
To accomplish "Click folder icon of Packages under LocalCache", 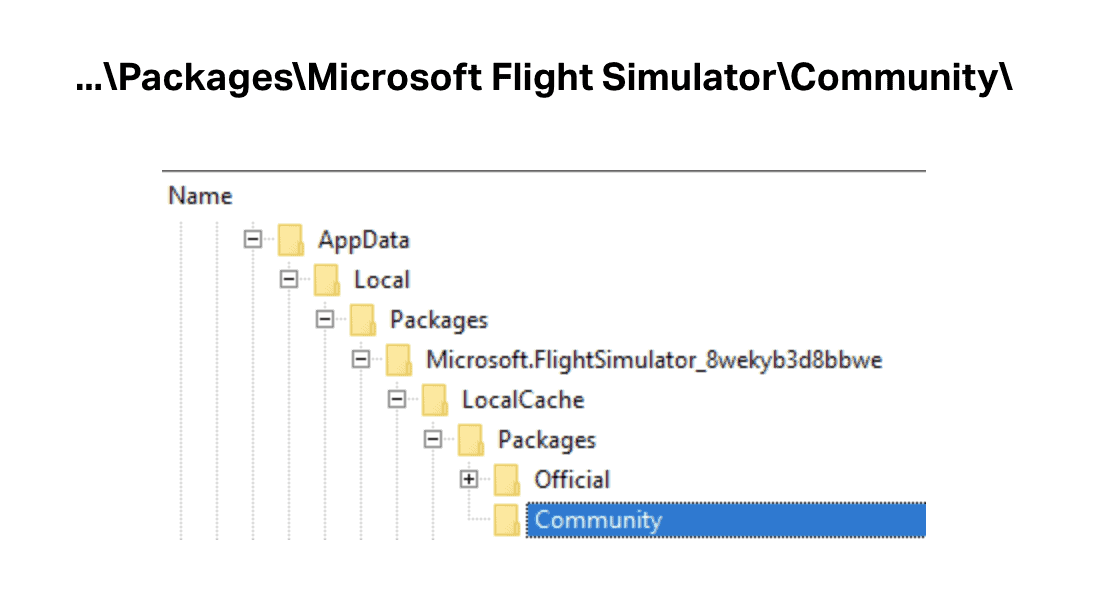I will (471, 441).
